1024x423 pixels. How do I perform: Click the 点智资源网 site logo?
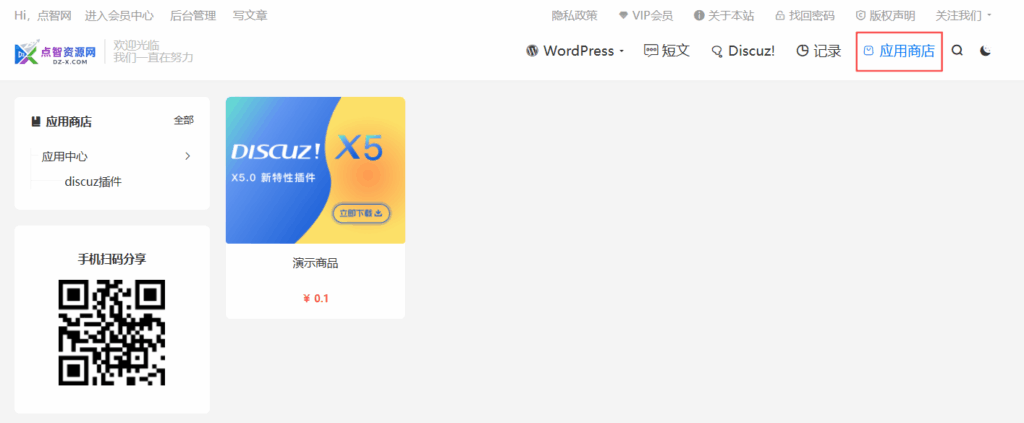(55, 52)
